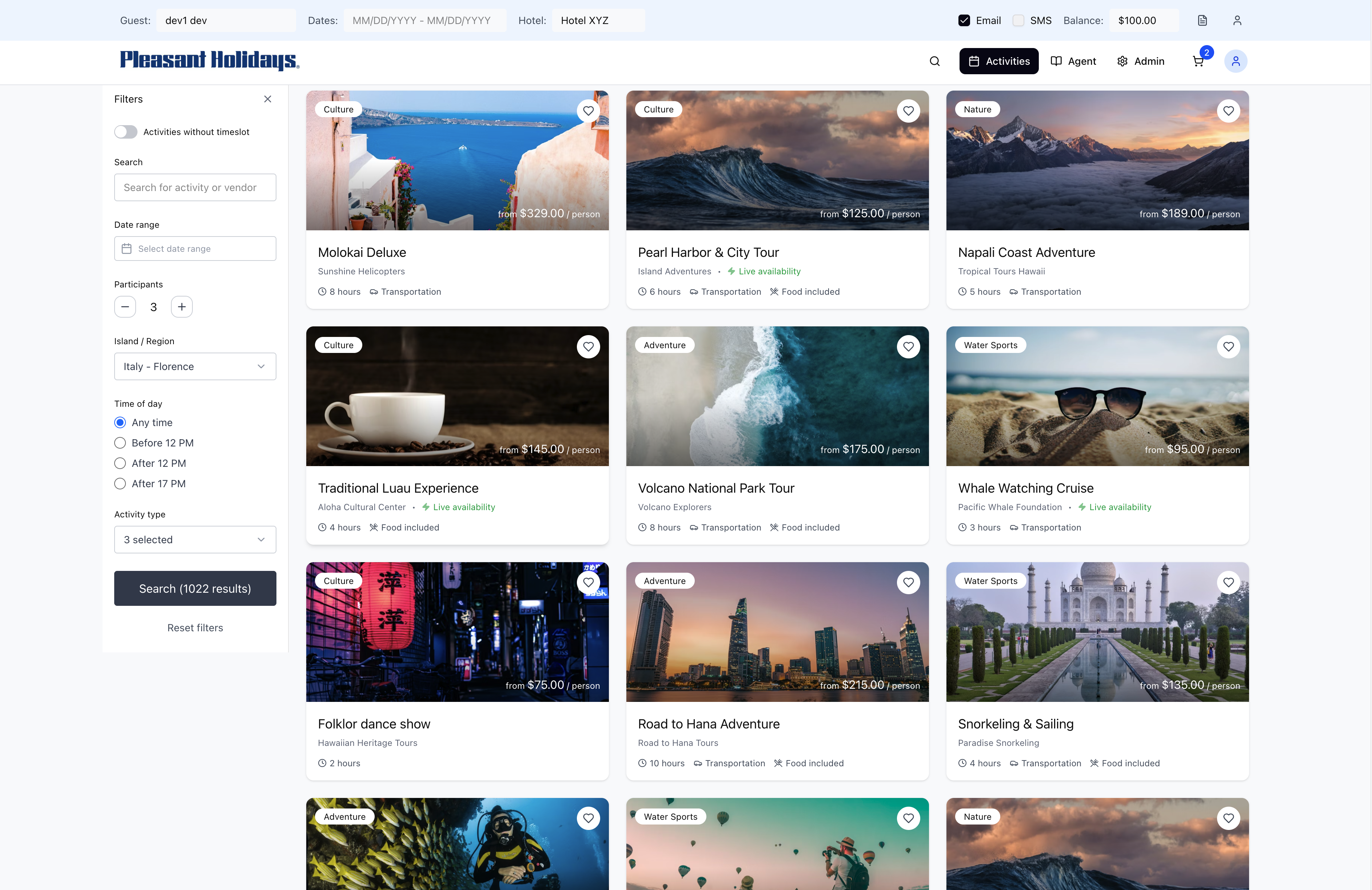1372x890 pixels.
Task: Open the Molokai Deluxe title
Action: [x=362, y=252]
